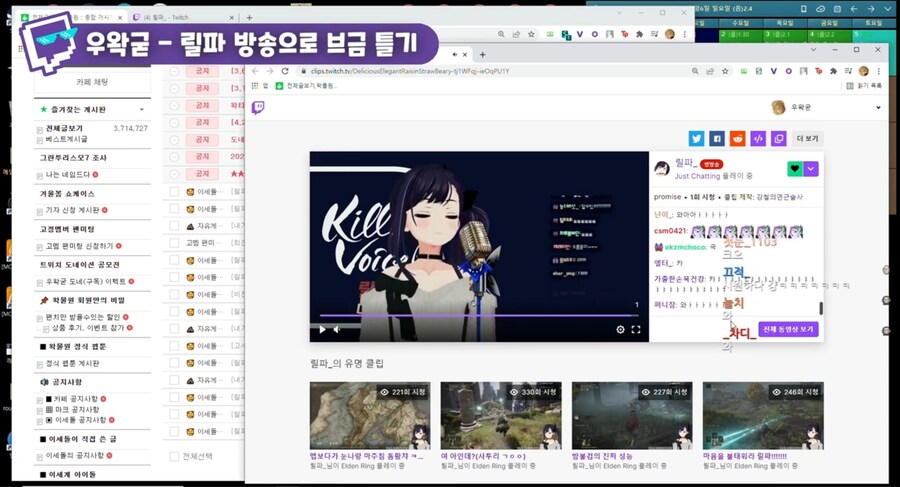
Task: Open the 릴파_ channel name link
Action: click(686, 163)
